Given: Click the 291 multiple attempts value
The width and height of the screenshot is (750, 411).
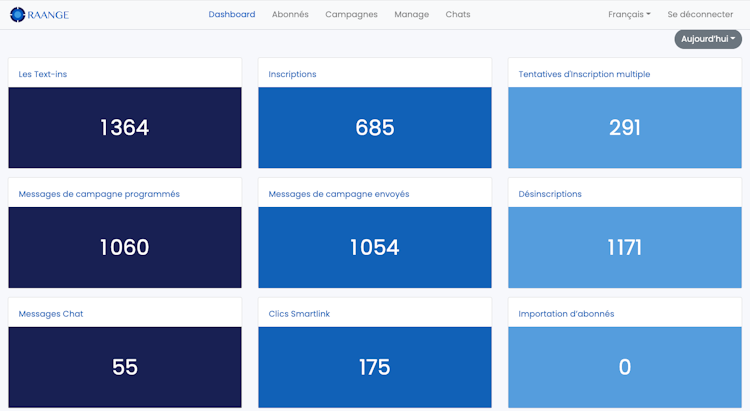Looking at the screenshot, I should point(625,127).
